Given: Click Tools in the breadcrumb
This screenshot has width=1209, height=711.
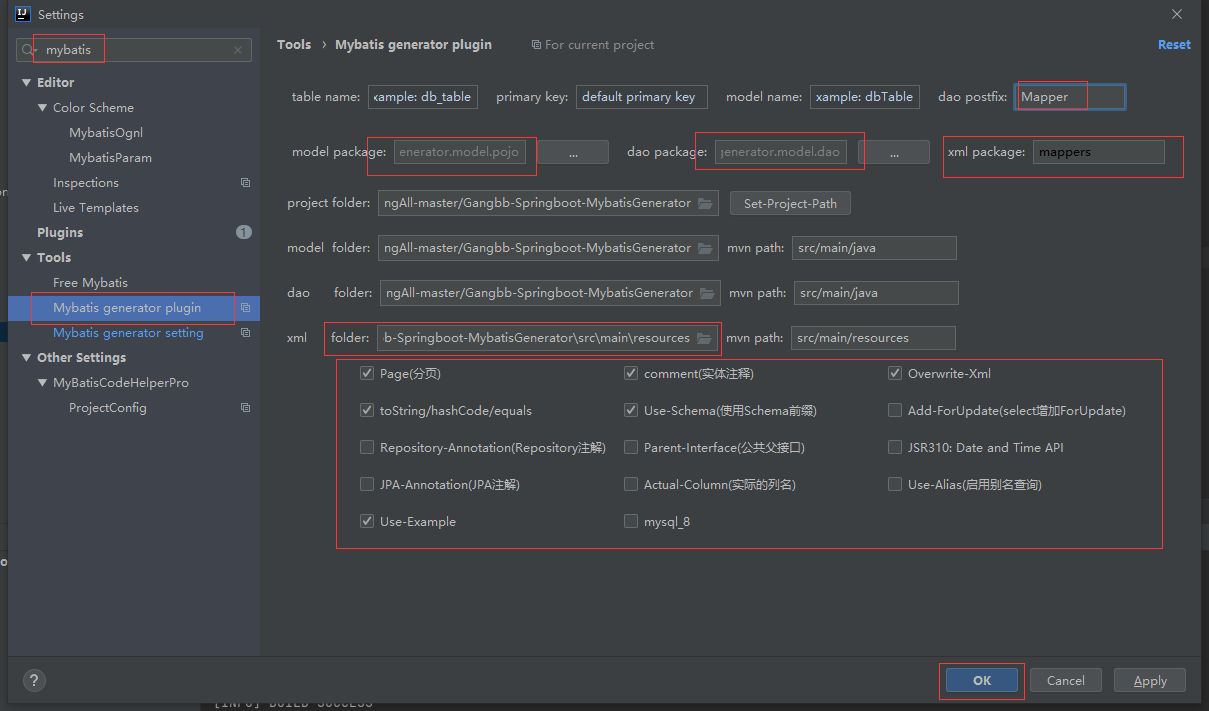Looking at the screenshot, I should (x=294, y=45).
